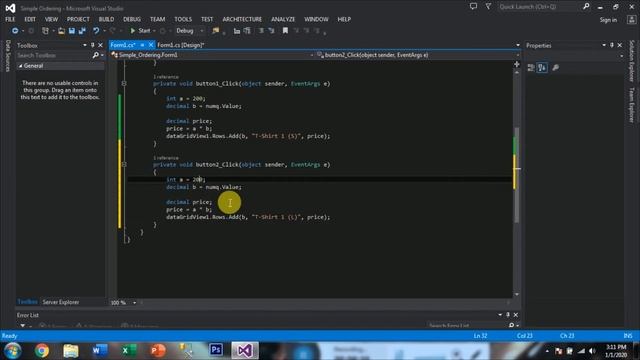Click the bookmark toggle toolbar icon

[285, 31]
